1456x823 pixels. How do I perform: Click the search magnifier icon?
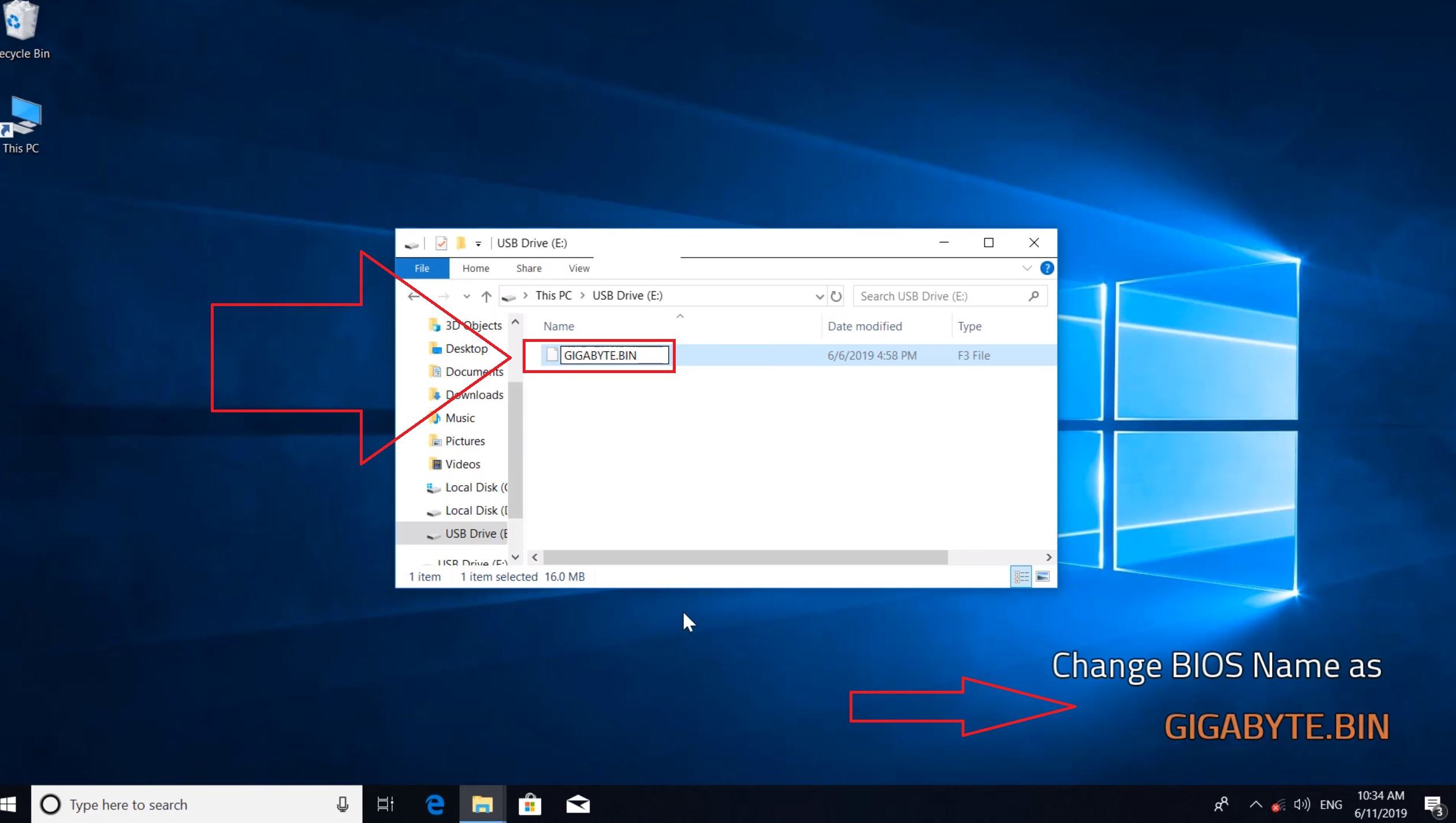coord(1034,296)
